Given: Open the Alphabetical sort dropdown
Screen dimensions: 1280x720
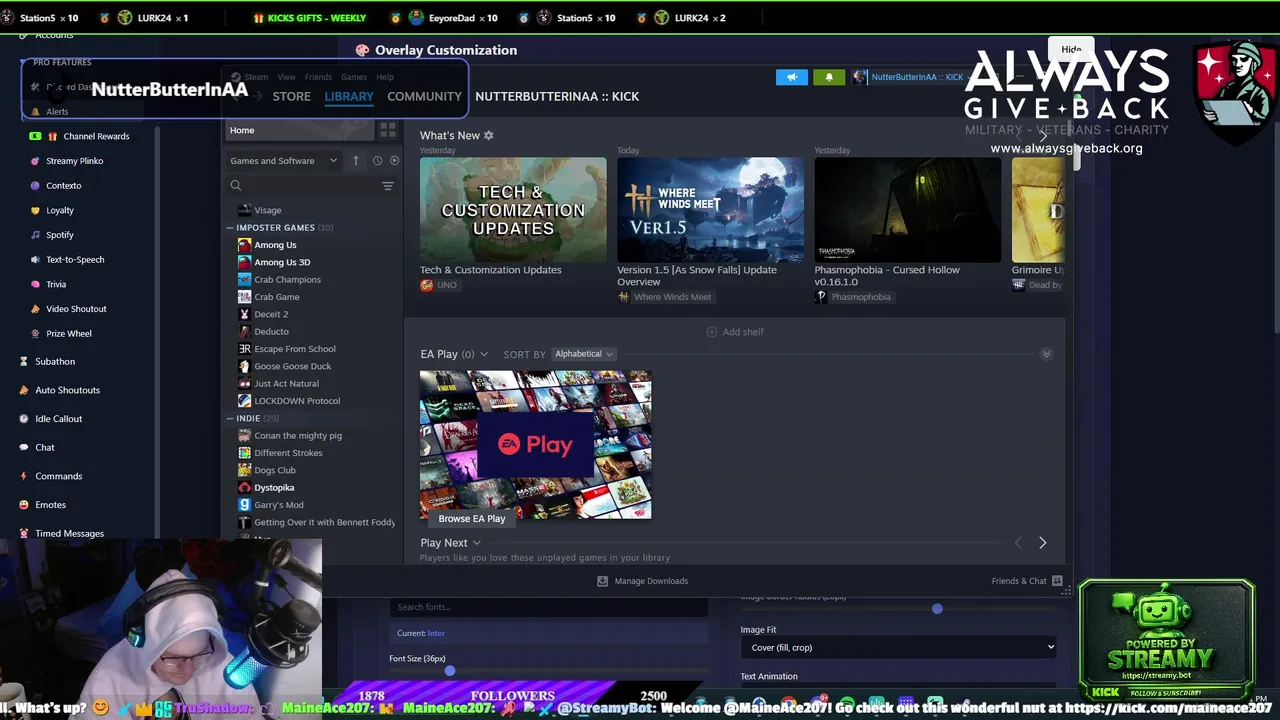Looking at the screenshot, I should (x=584, y=354).
